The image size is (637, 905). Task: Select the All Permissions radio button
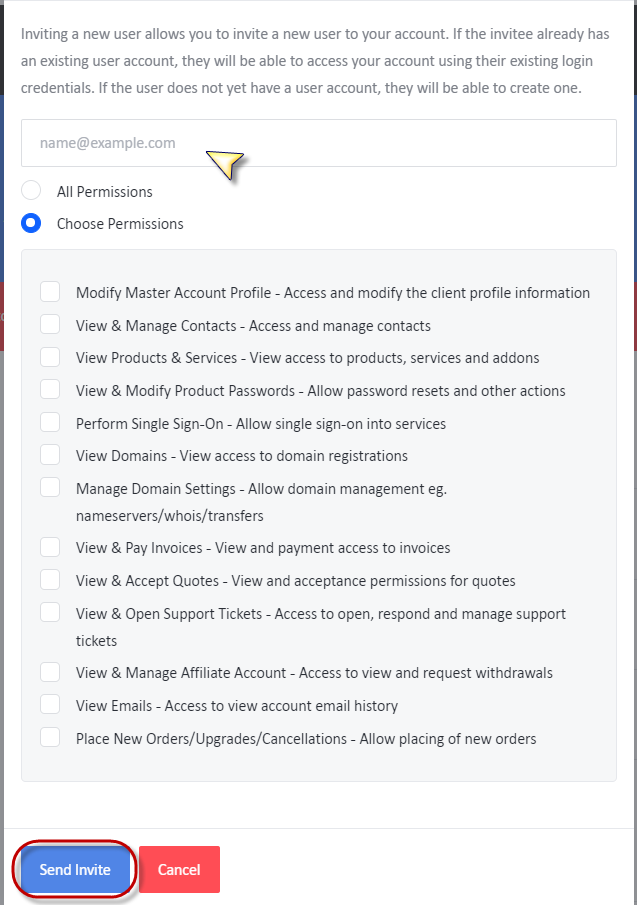(31, 190)
